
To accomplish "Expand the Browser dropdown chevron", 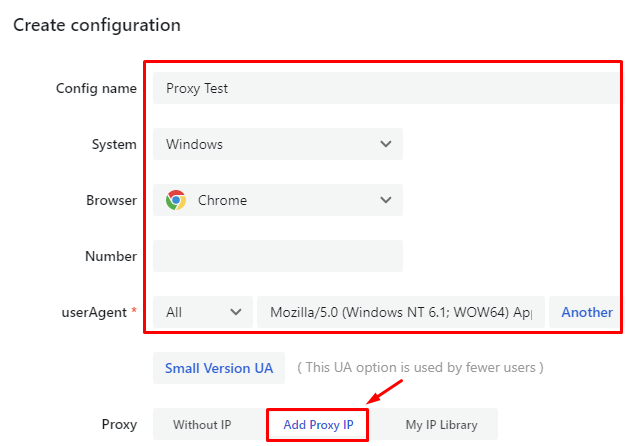I will [386, 200].
